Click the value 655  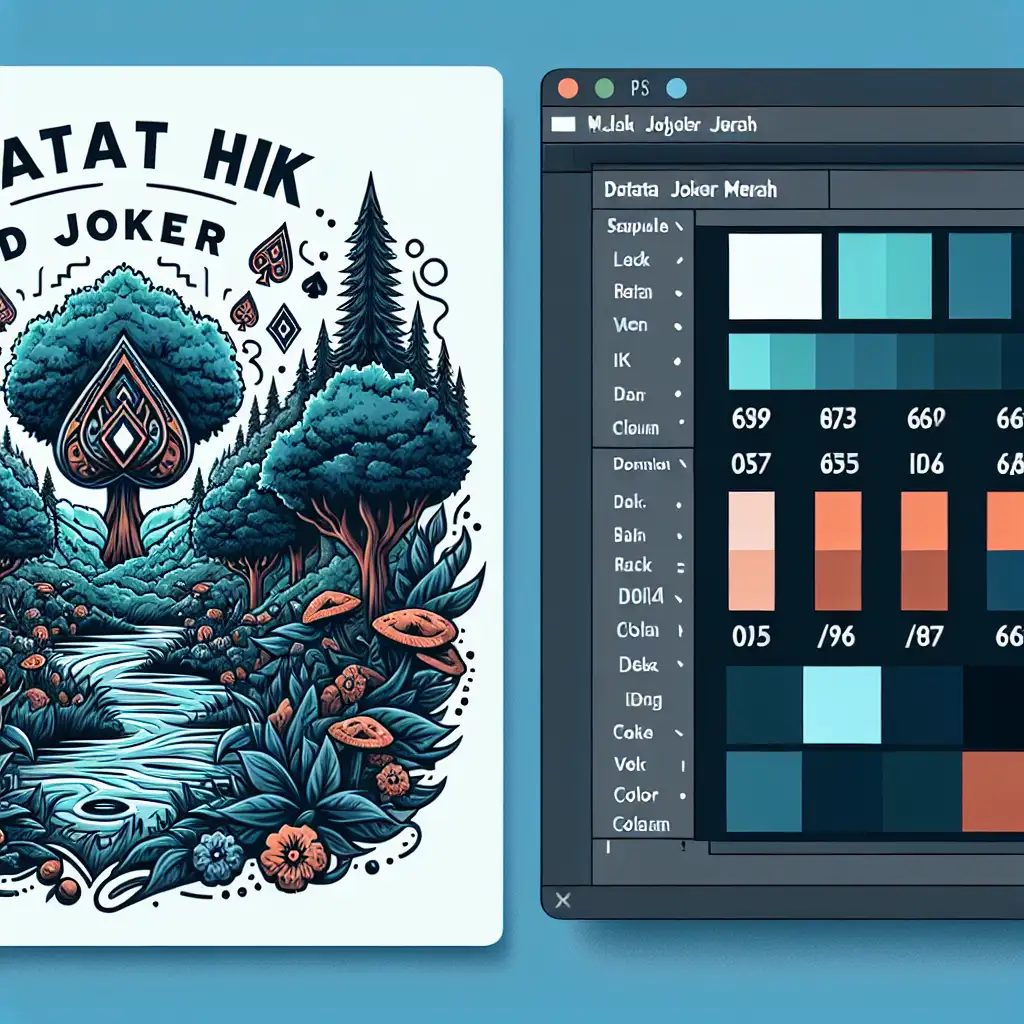[839, 464]
